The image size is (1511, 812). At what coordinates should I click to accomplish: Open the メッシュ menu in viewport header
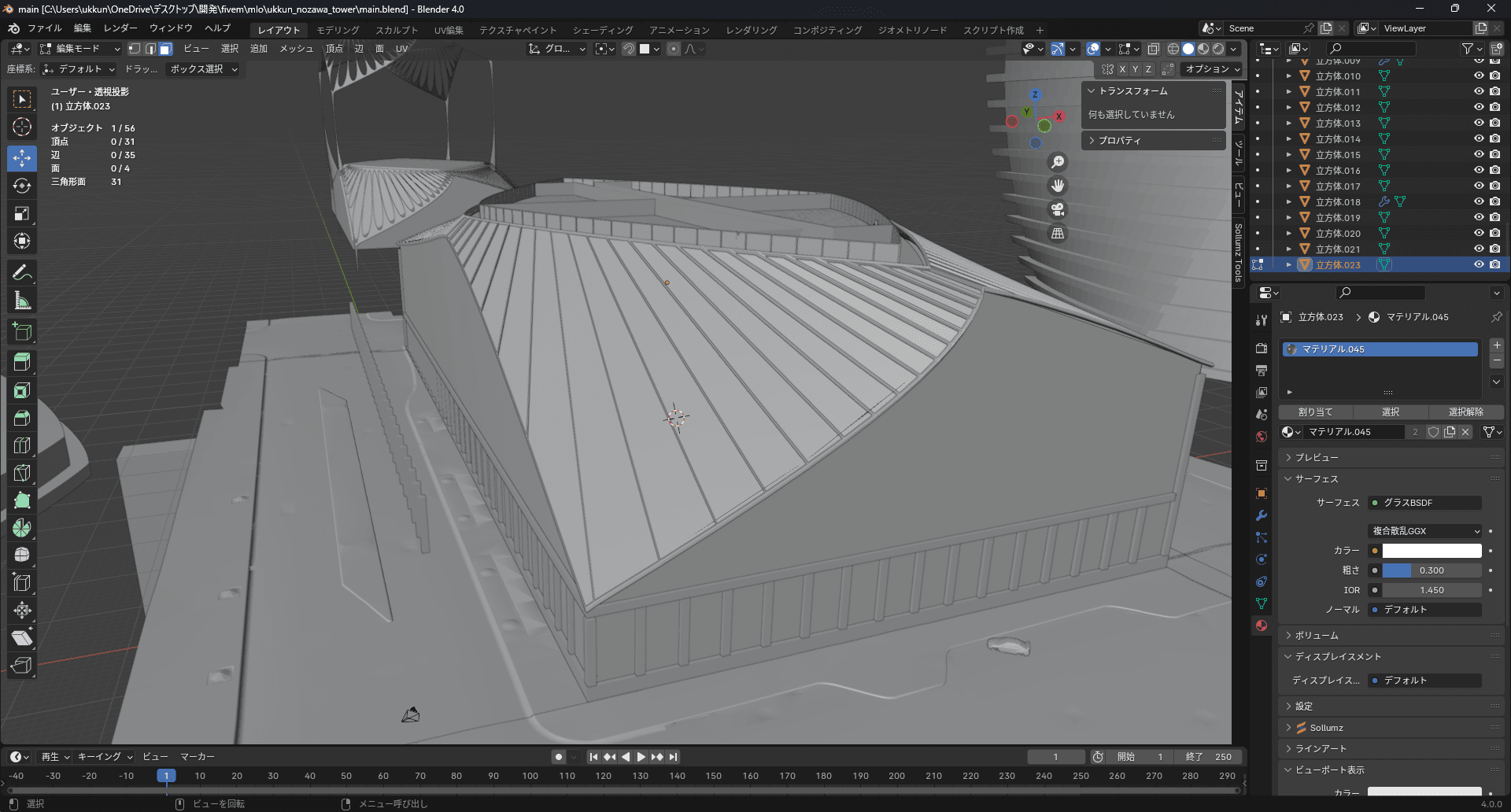coord(297,49)
